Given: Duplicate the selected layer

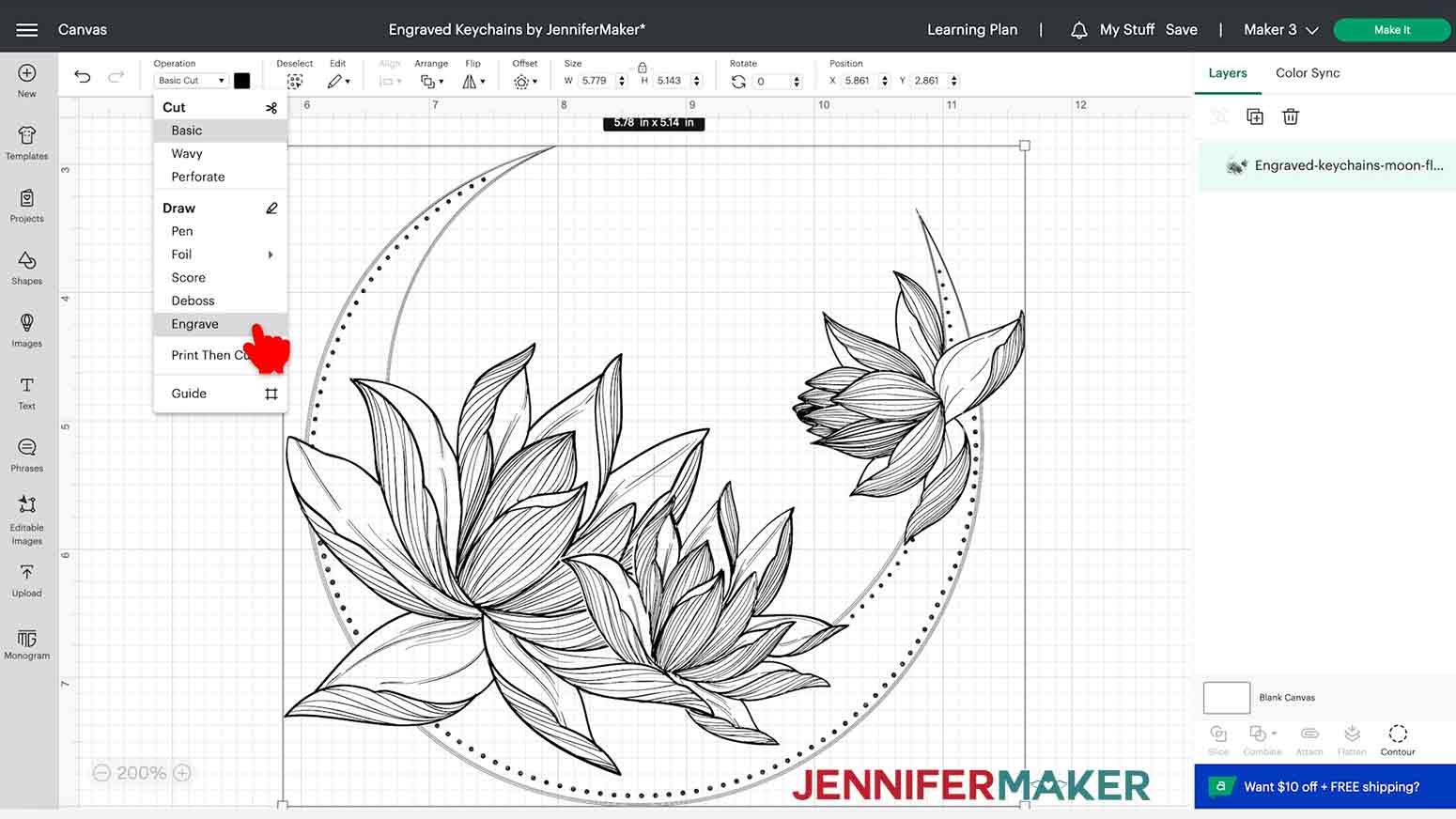Looking at the screenshot, I should coord(1255,116).
